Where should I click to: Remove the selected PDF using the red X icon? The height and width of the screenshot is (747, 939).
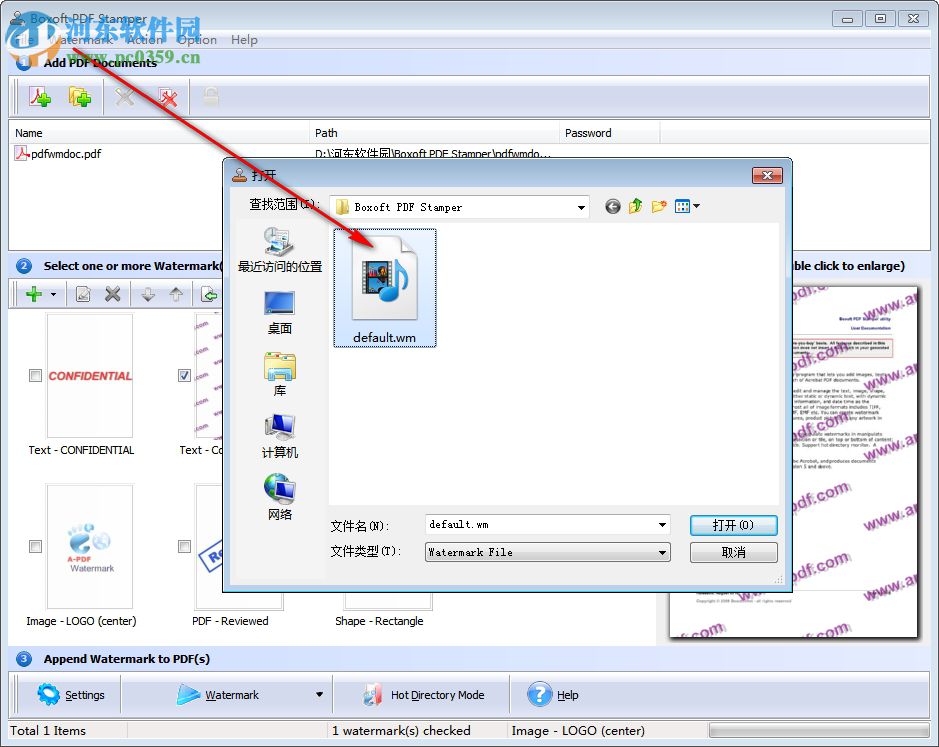[x=168, y=97]
